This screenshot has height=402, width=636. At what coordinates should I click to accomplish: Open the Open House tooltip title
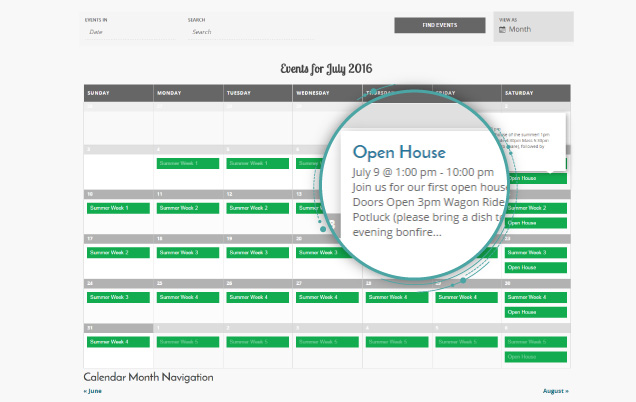click(396, 150)
